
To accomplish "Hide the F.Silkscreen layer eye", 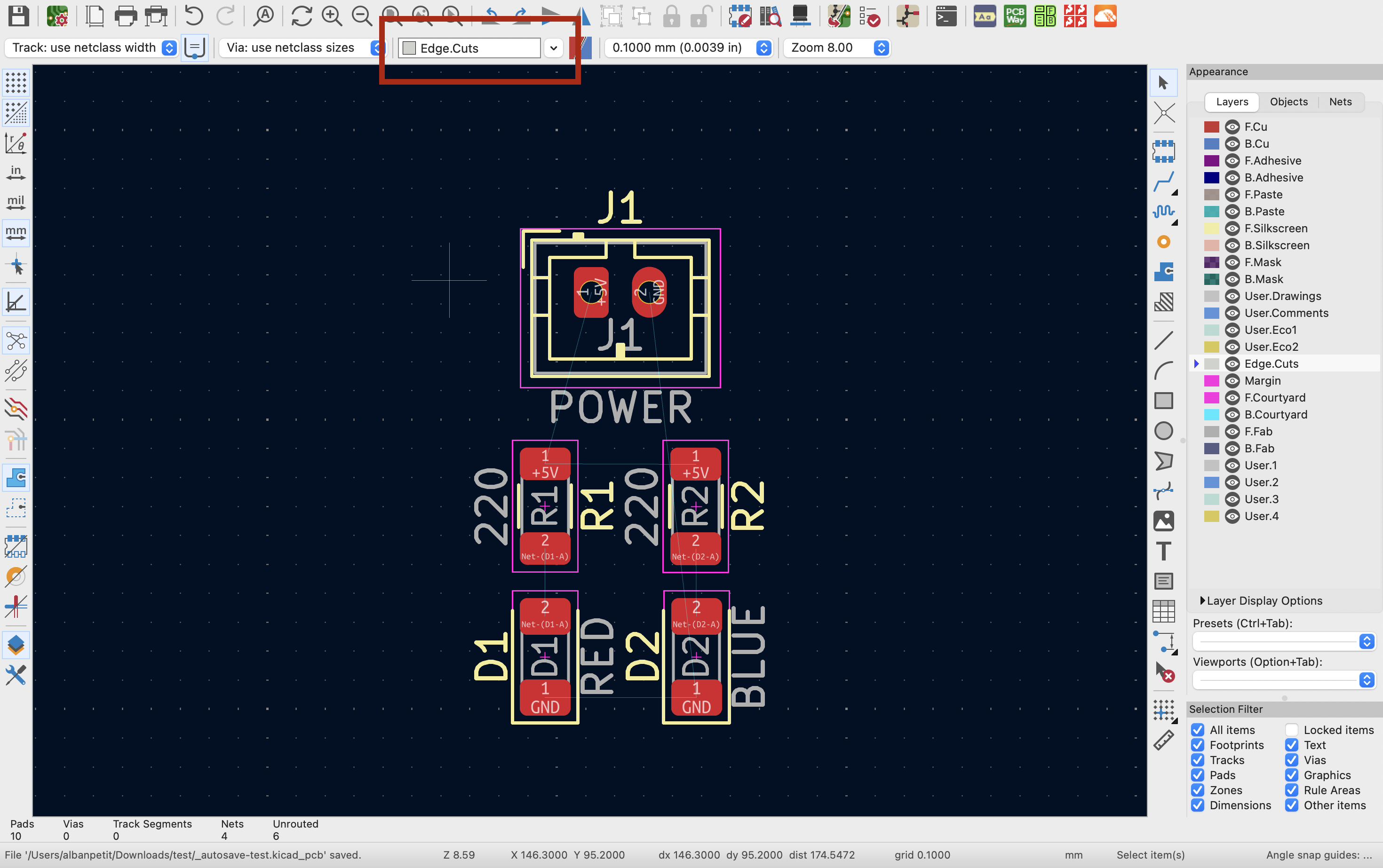I will pyautogui.click(x=1232, y=229).
